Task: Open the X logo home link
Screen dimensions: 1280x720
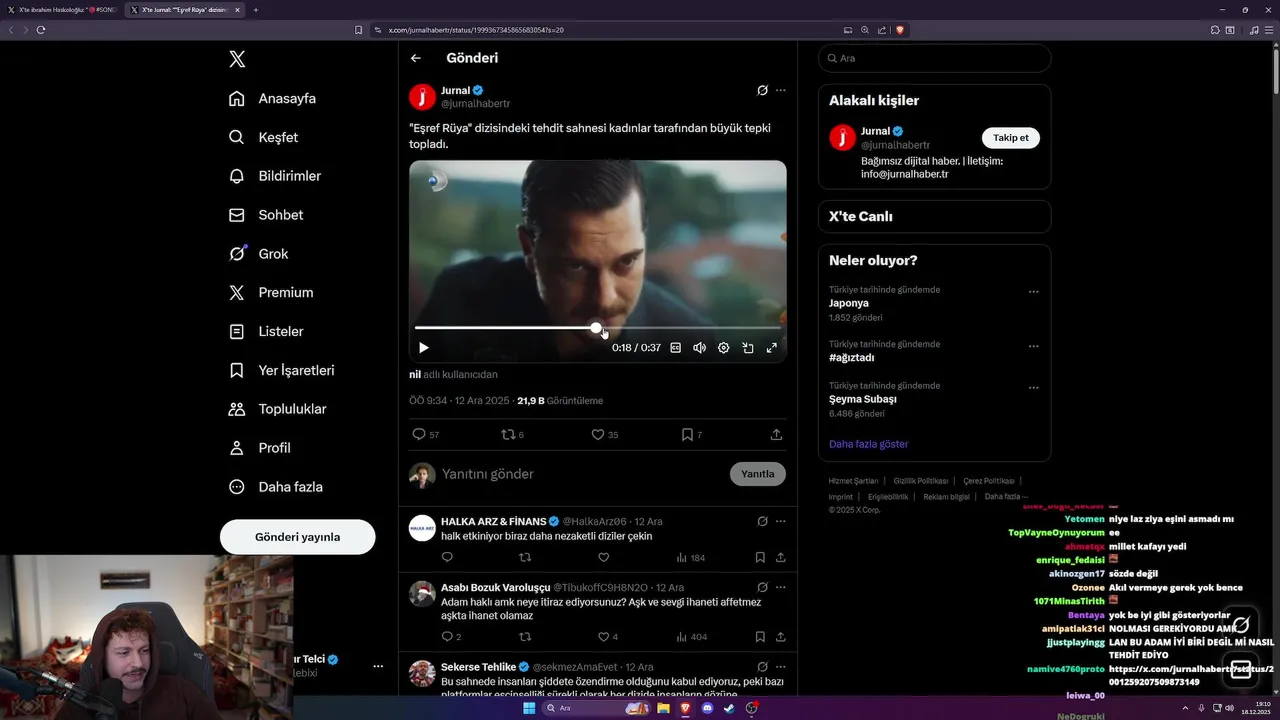Action: coord(237,59)
